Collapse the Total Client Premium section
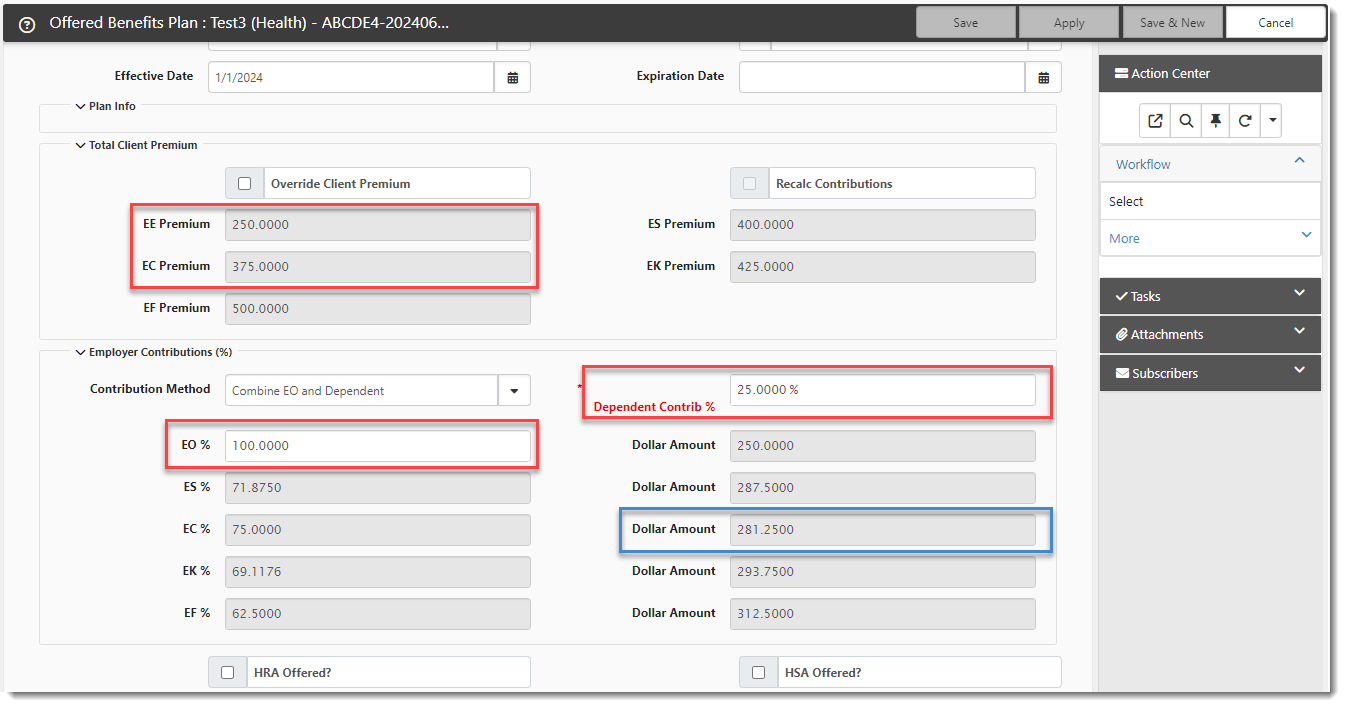The width and height of the screenshot is (1345, 707). tap(81, 145)
